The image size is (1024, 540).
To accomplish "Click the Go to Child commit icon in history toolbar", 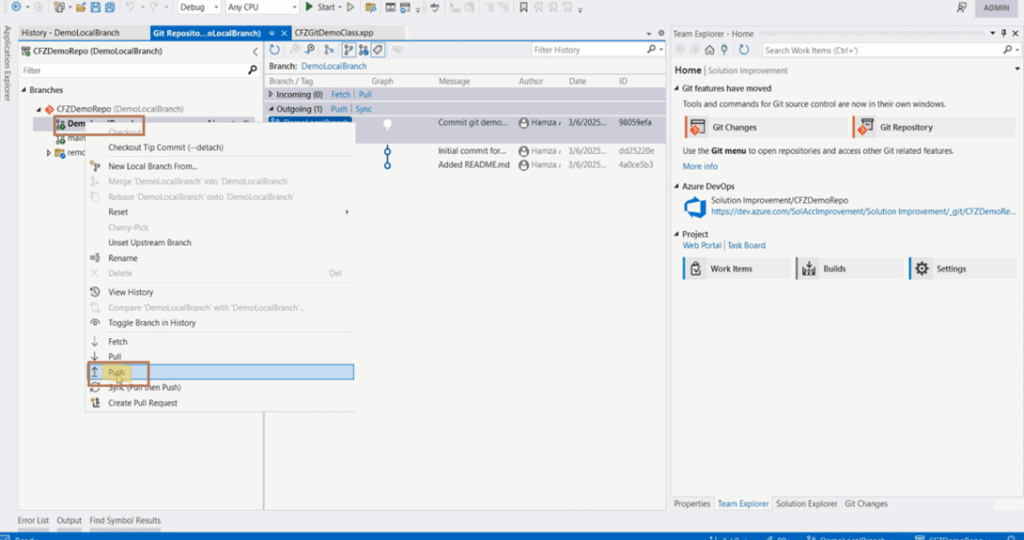I will (x=295, y=50).
